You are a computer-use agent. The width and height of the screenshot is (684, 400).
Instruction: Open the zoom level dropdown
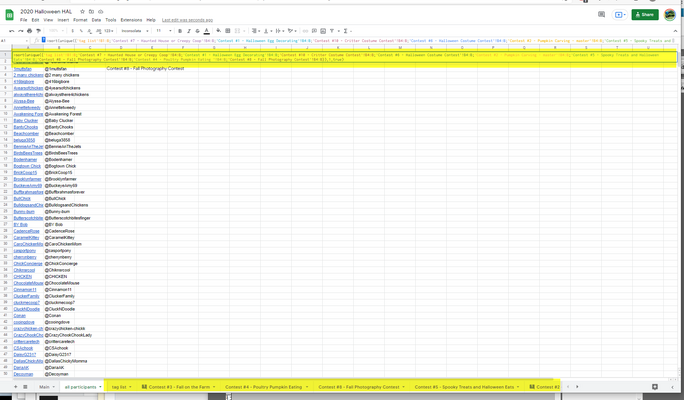pos(55,31)
